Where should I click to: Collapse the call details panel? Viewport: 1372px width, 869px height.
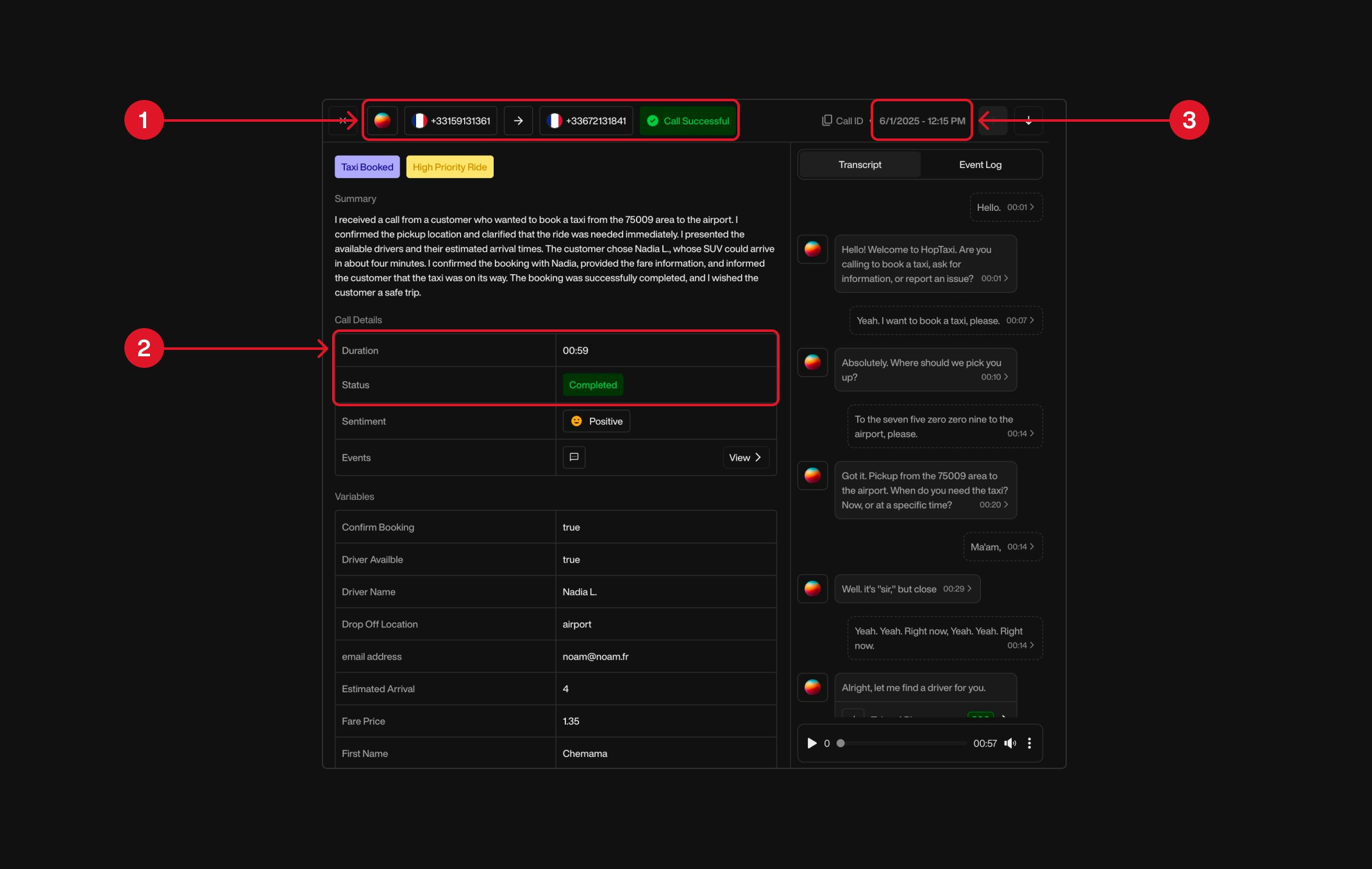tap(343, 120)
